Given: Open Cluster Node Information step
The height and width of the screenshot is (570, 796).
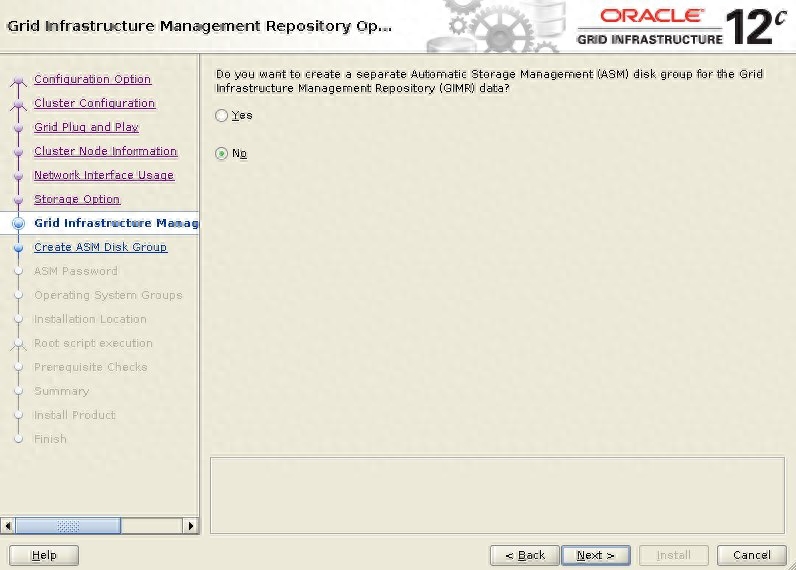Looking at the screenshot, I should (x=105, y=151).
